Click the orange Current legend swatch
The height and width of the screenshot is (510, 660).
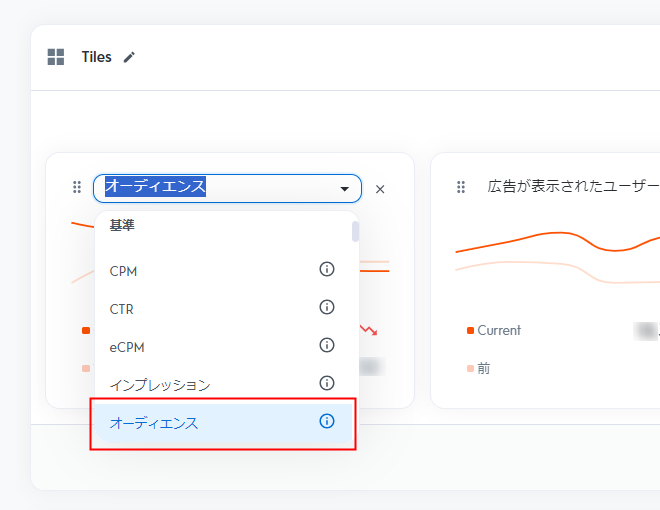click(470, 331)
